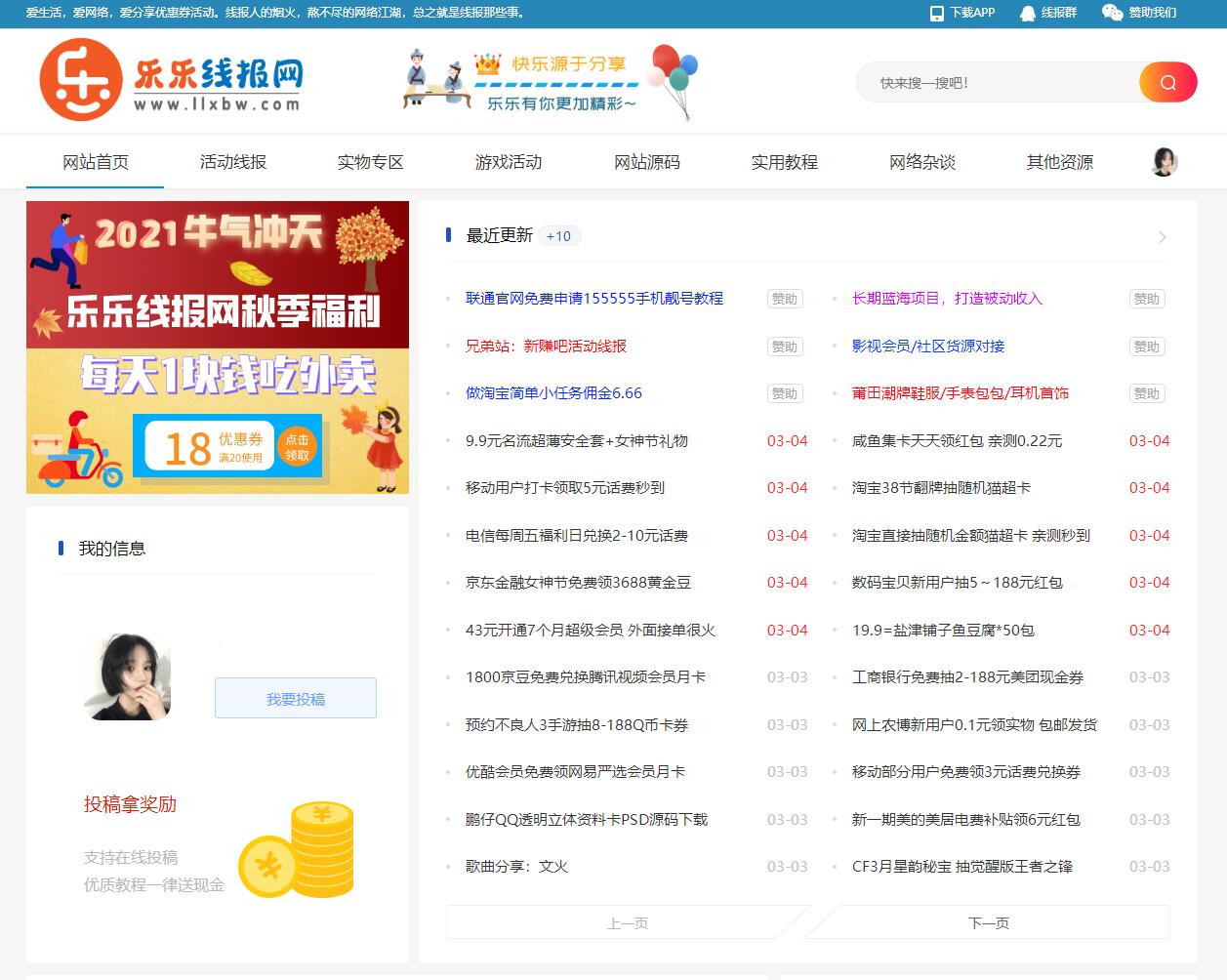Switch to the 活动线报 tab

[x=233, y=162]
